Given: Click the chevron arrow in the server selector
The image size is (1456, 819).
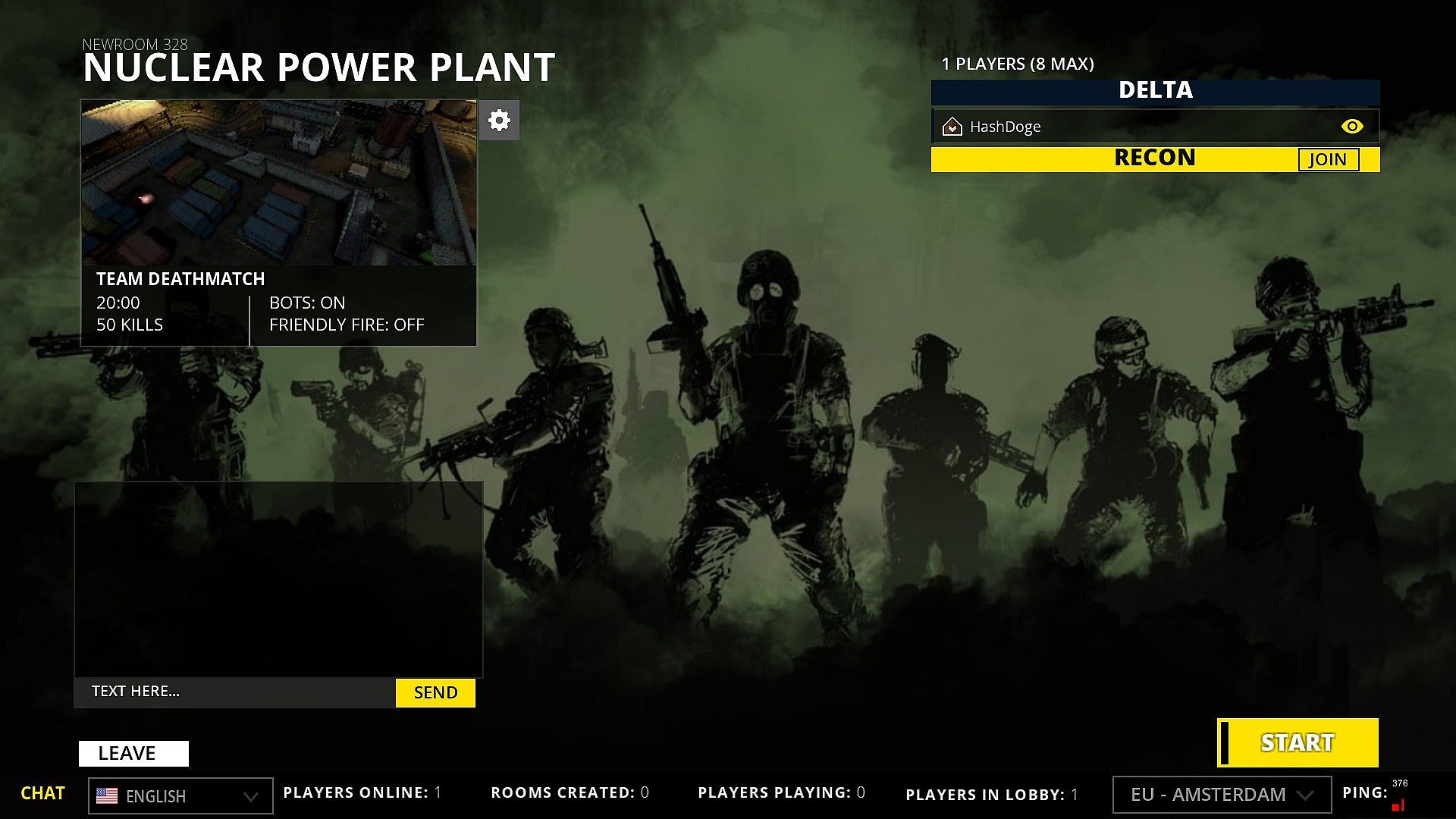Looking at the screenshot, I should pos(1304,795).
